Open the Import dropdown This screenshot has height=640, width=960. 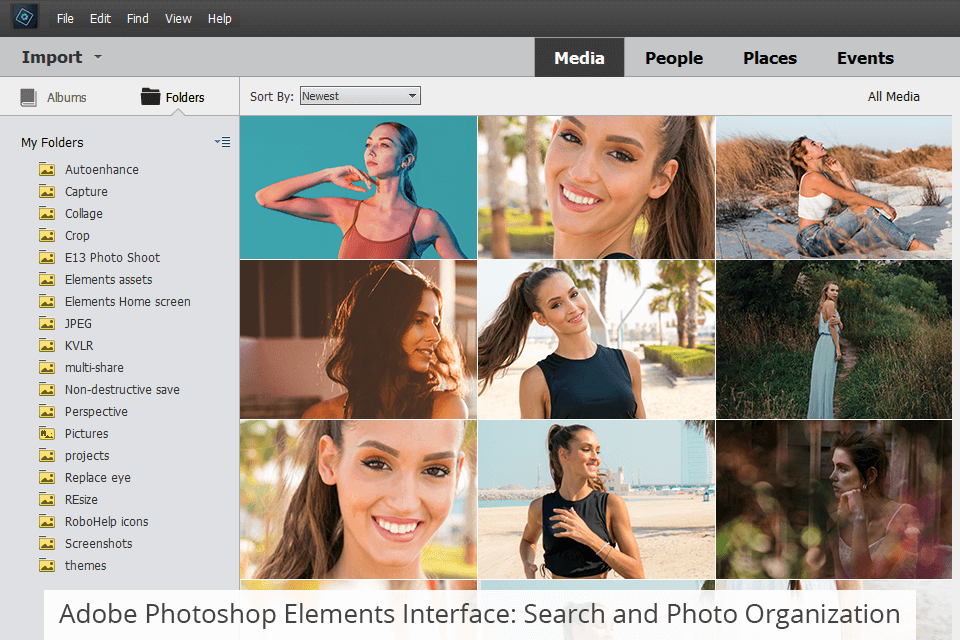(62, 57)
